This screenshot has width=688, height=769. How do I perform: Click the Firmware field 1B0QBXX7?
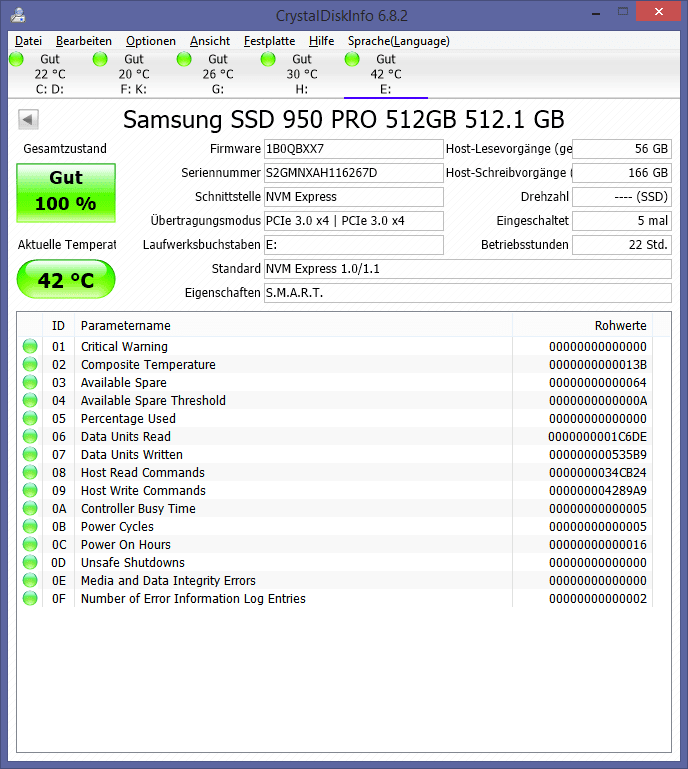(354, 149)
